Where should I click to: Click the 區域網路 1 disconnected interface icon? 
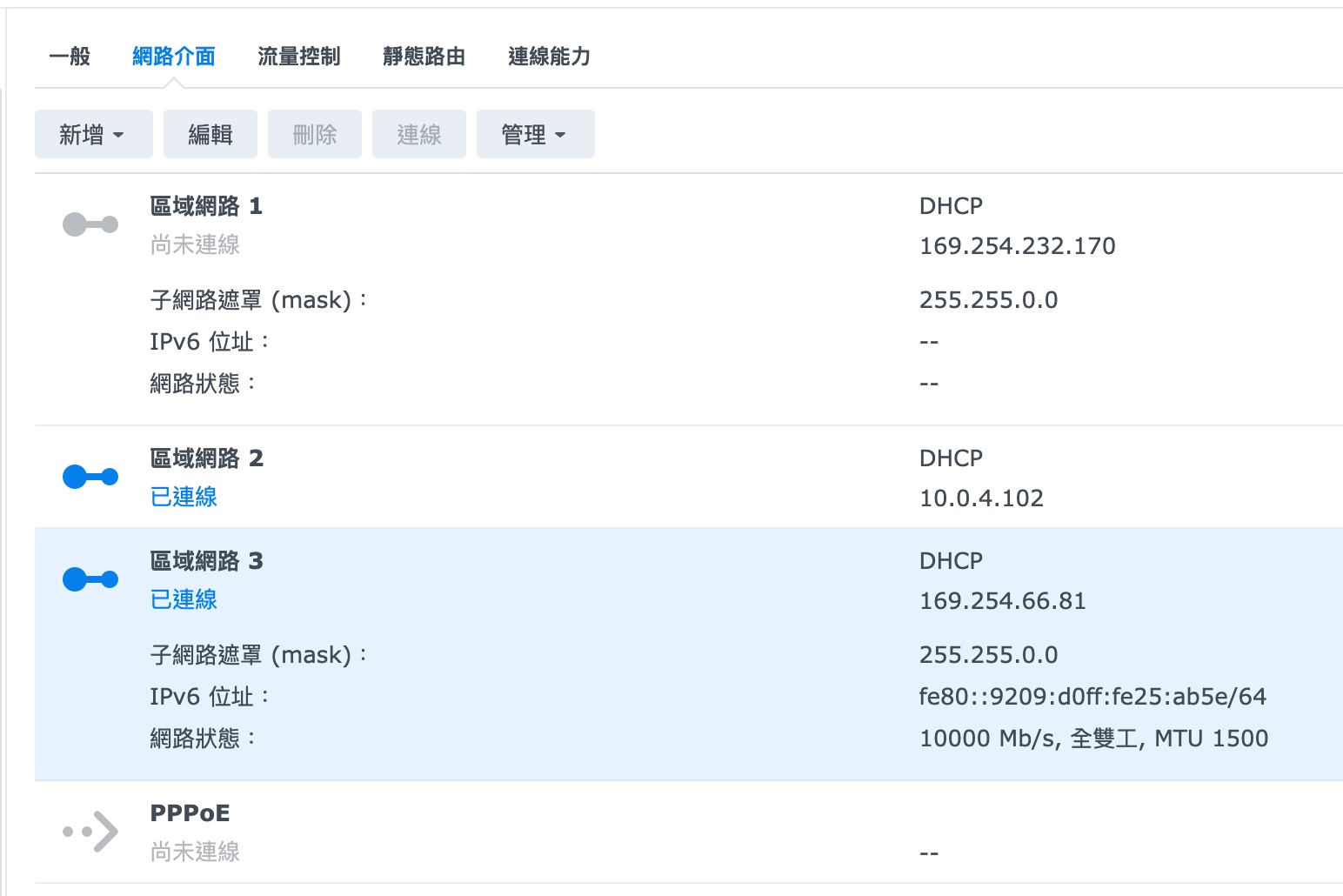tap(90, 224)
